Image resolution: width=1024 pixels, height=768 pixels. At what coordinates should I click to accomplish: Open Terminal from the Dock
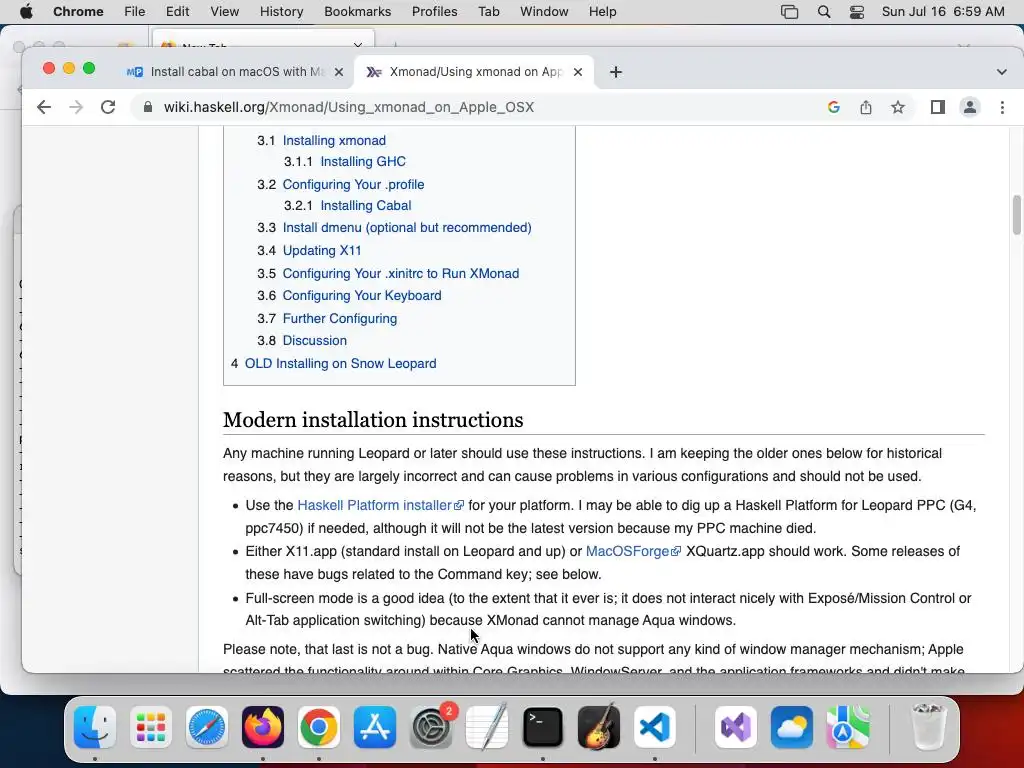pos(543,727)
